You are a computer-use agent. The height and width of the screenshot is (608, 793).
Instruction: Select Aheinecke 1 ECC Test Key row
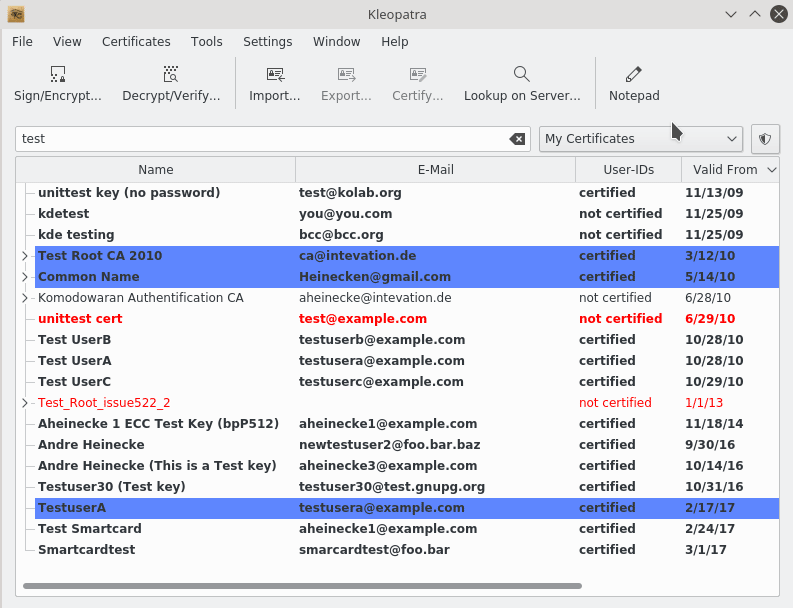407,424
